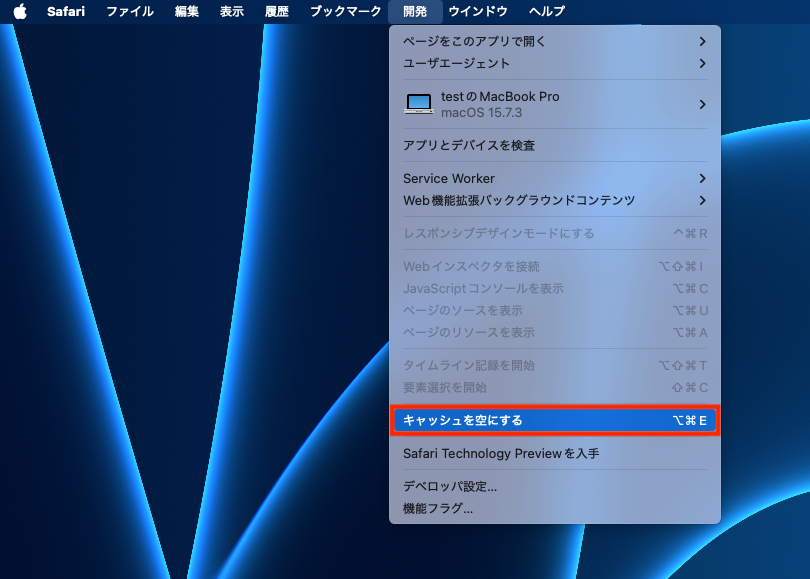Open the ファイル menu
Image resolution: width=810 pixels, height=579 pixels.
[x=130, y=11]
